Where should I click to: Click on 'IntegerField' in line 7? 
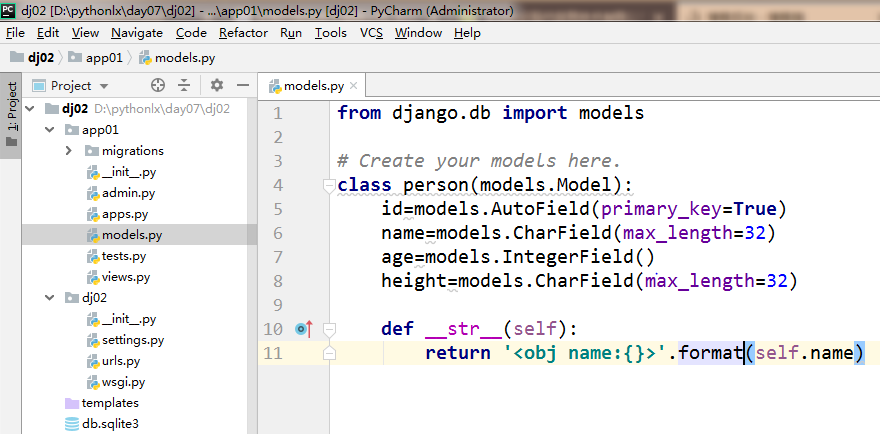568,257
